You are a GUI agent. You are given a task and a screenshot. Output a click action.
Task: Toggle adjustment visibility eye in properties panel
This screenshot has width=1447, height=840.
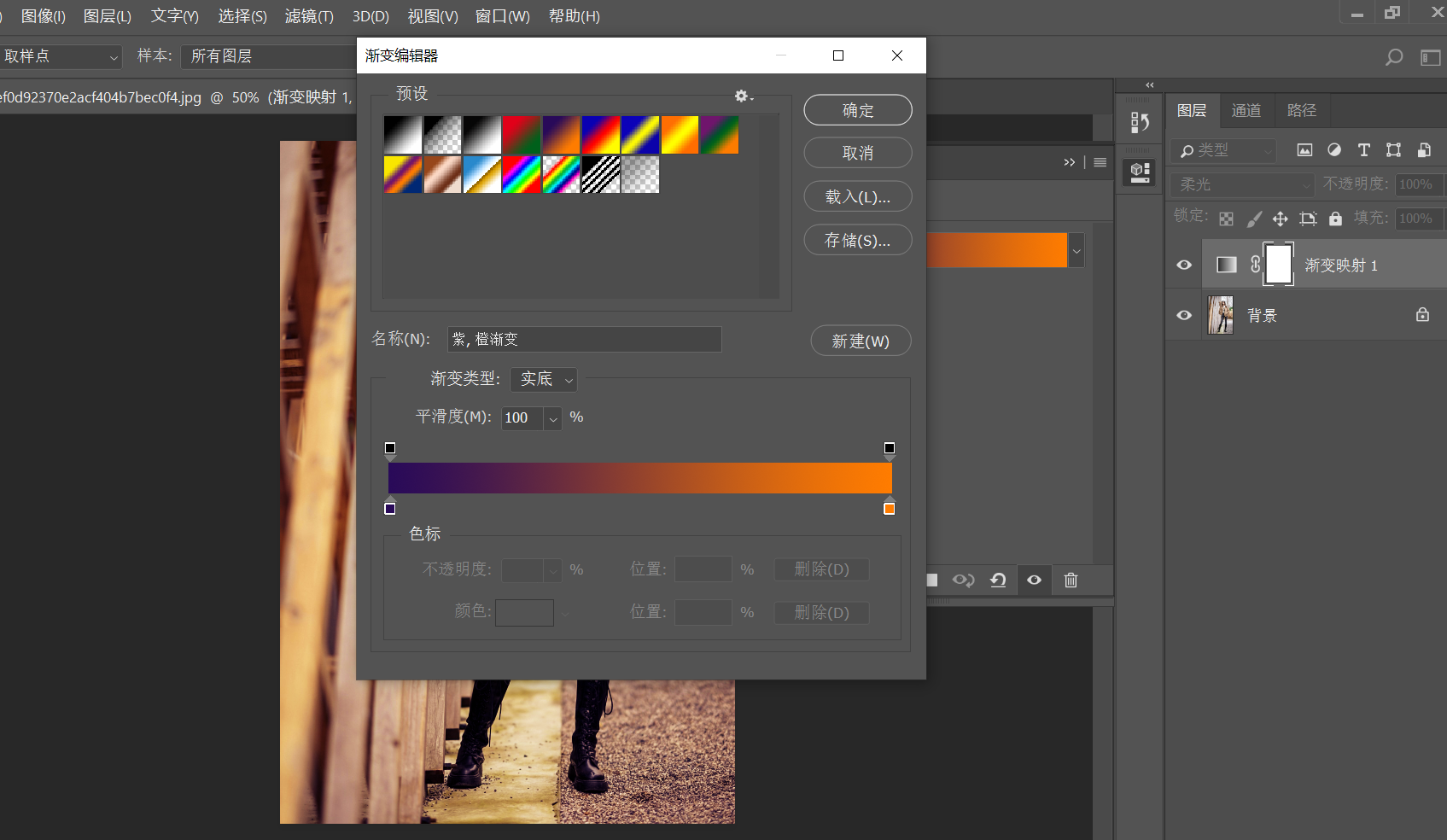pos(1034,580)
